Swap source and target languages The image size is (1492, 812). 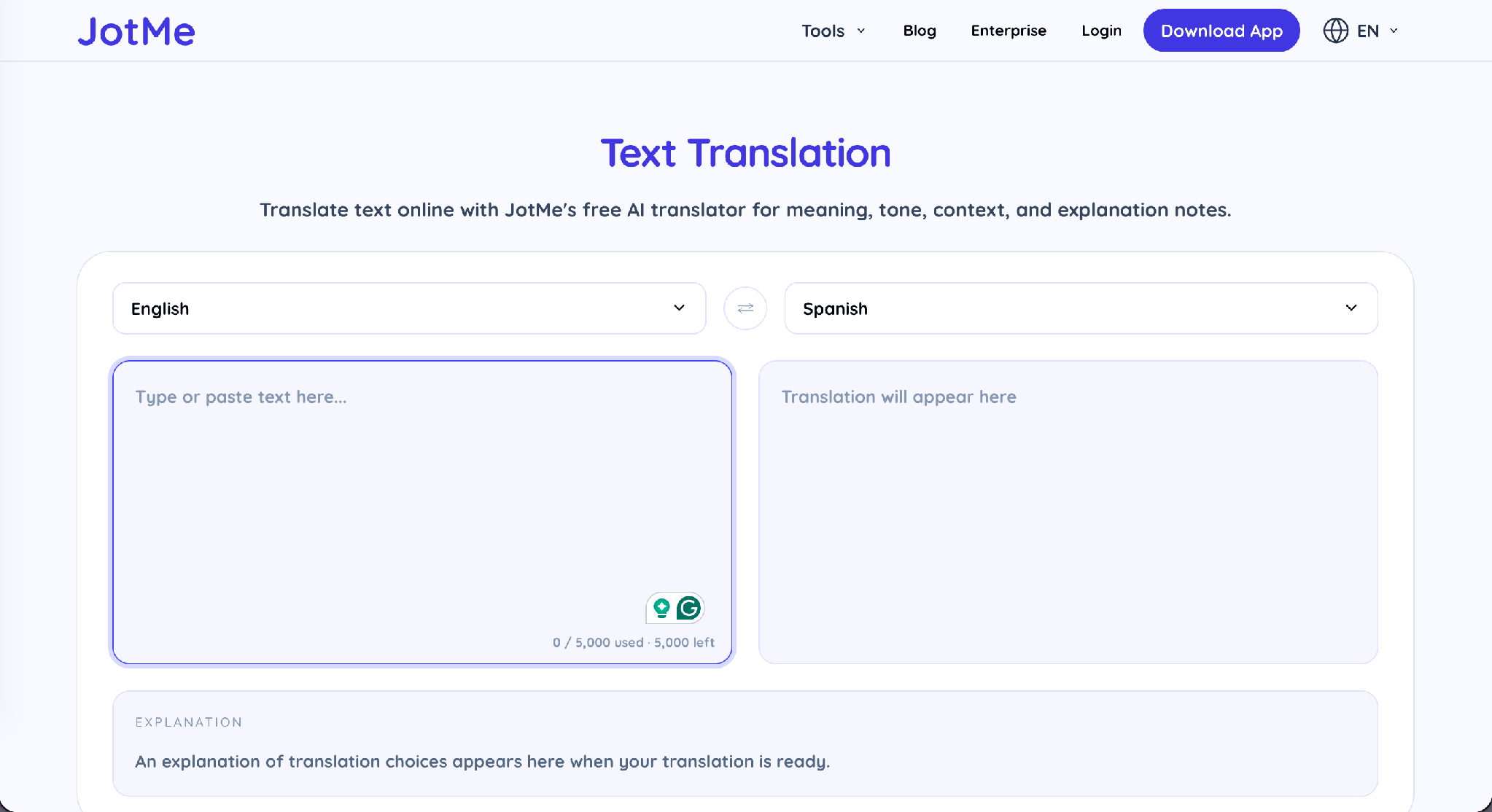pos(745,308)
